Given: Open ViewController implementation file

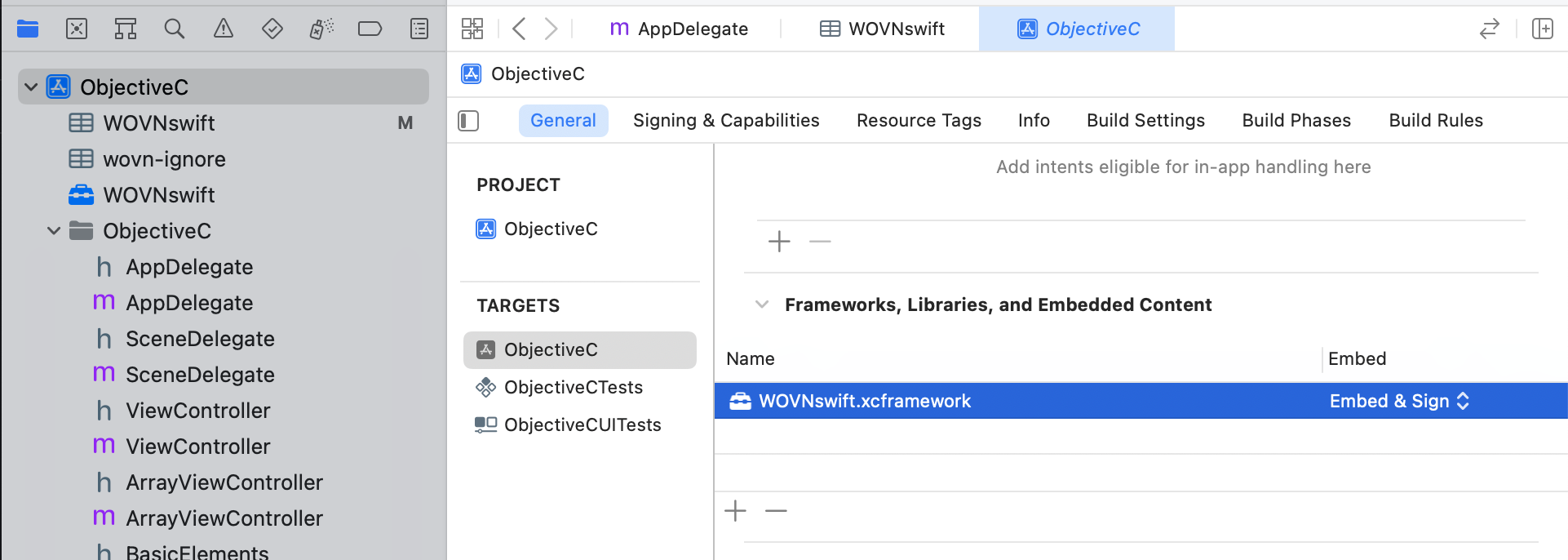Looking at the screenshot, I should pyautogui.click(x=197, y=447).
